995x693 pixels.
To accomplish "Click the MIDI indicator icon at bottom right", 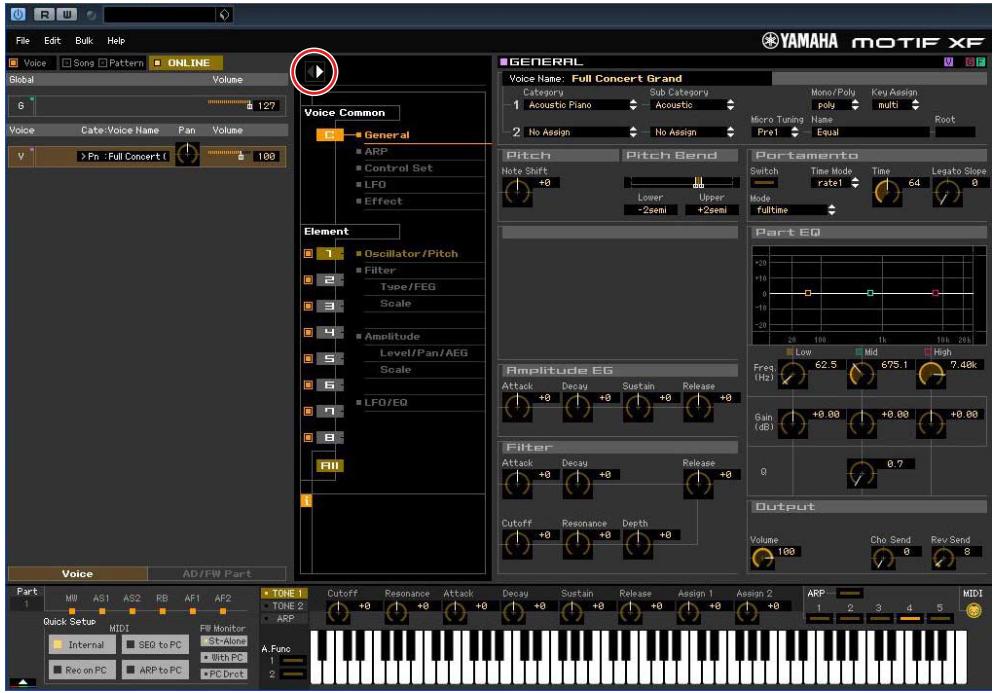I will pyautogui.click(x=973, y=610).
